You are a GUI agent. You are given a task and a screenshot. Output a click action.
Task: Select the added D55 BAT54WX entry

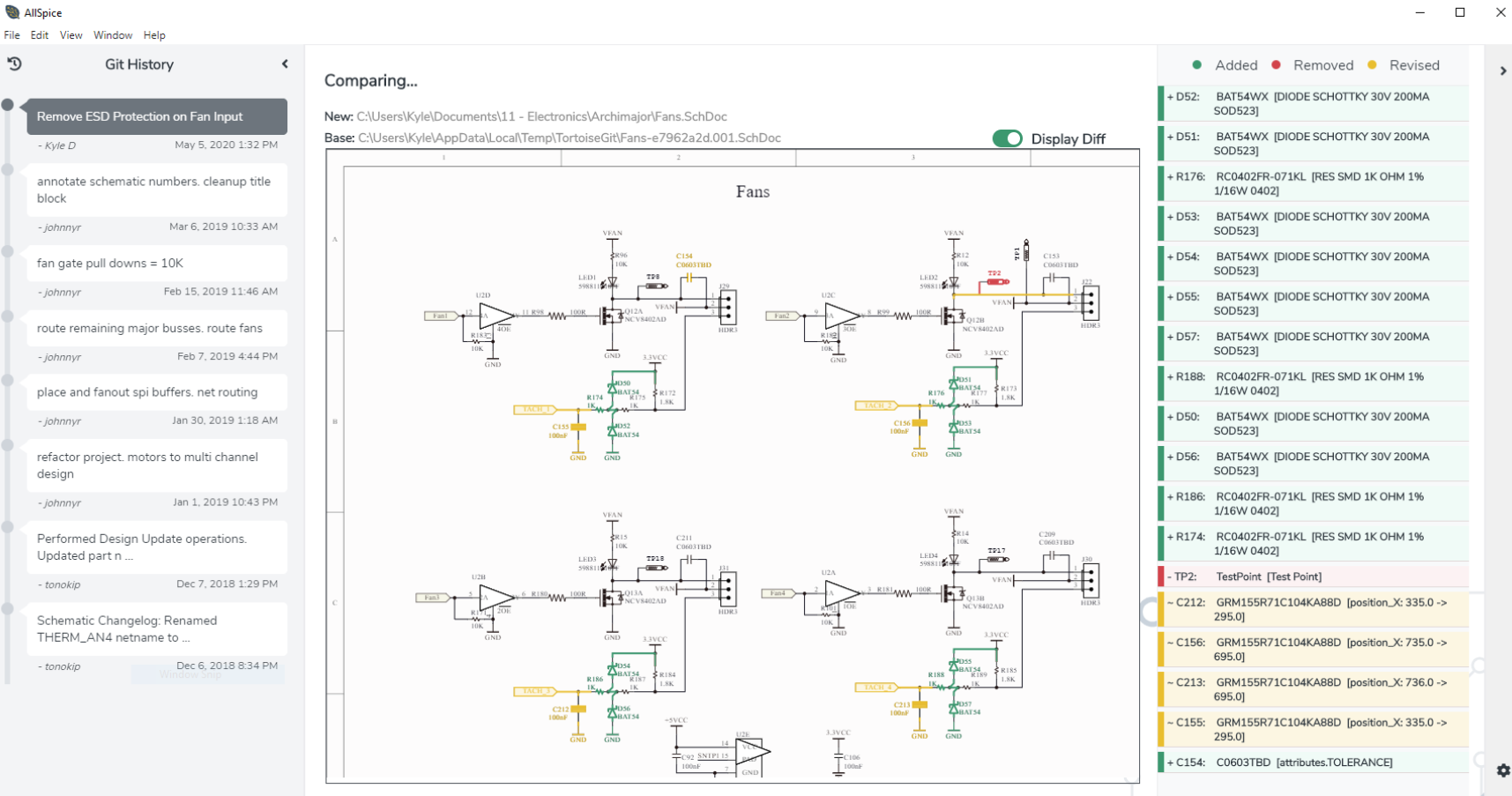point(1314,303)
